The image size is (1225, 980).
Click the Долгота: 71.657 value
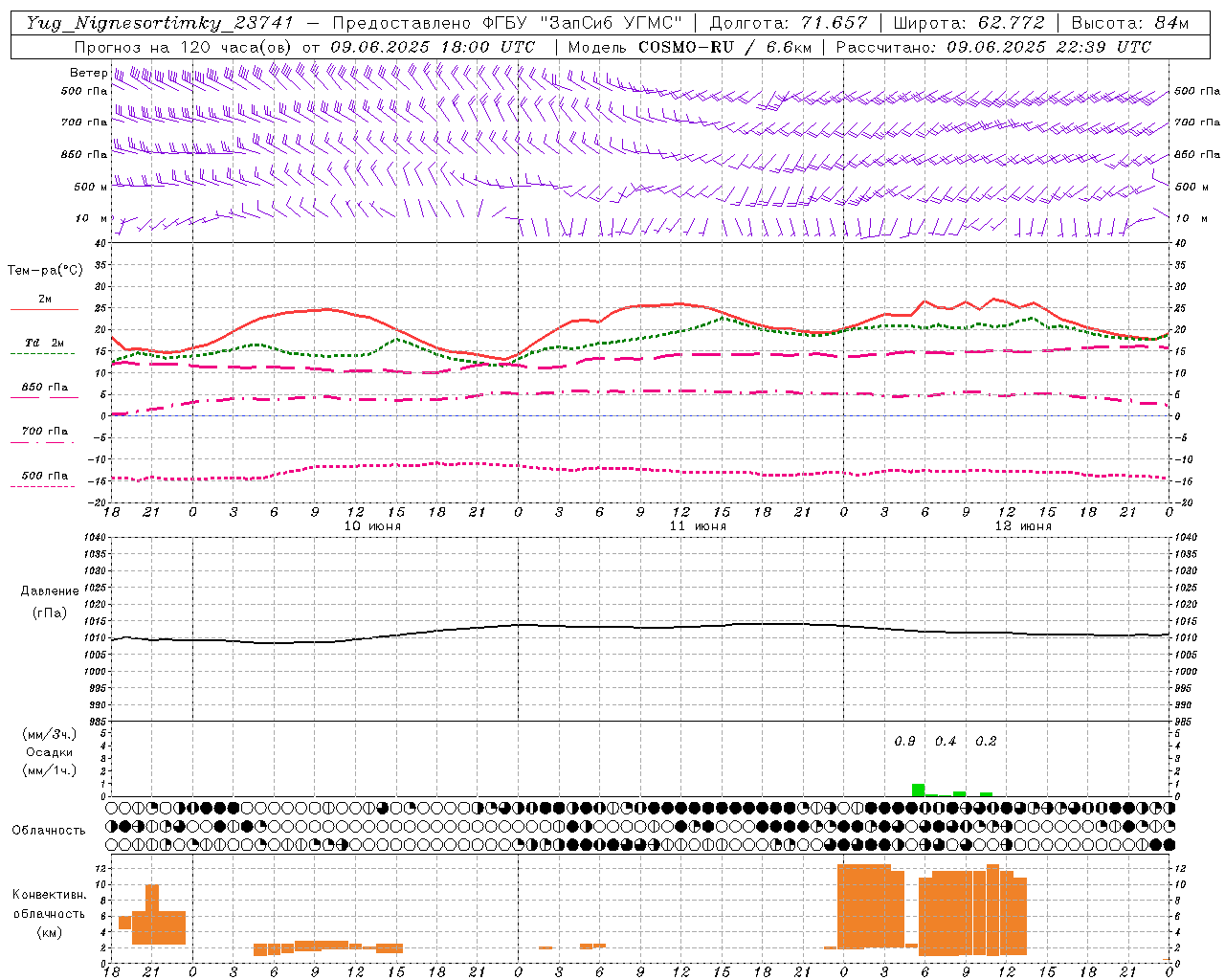789,23
